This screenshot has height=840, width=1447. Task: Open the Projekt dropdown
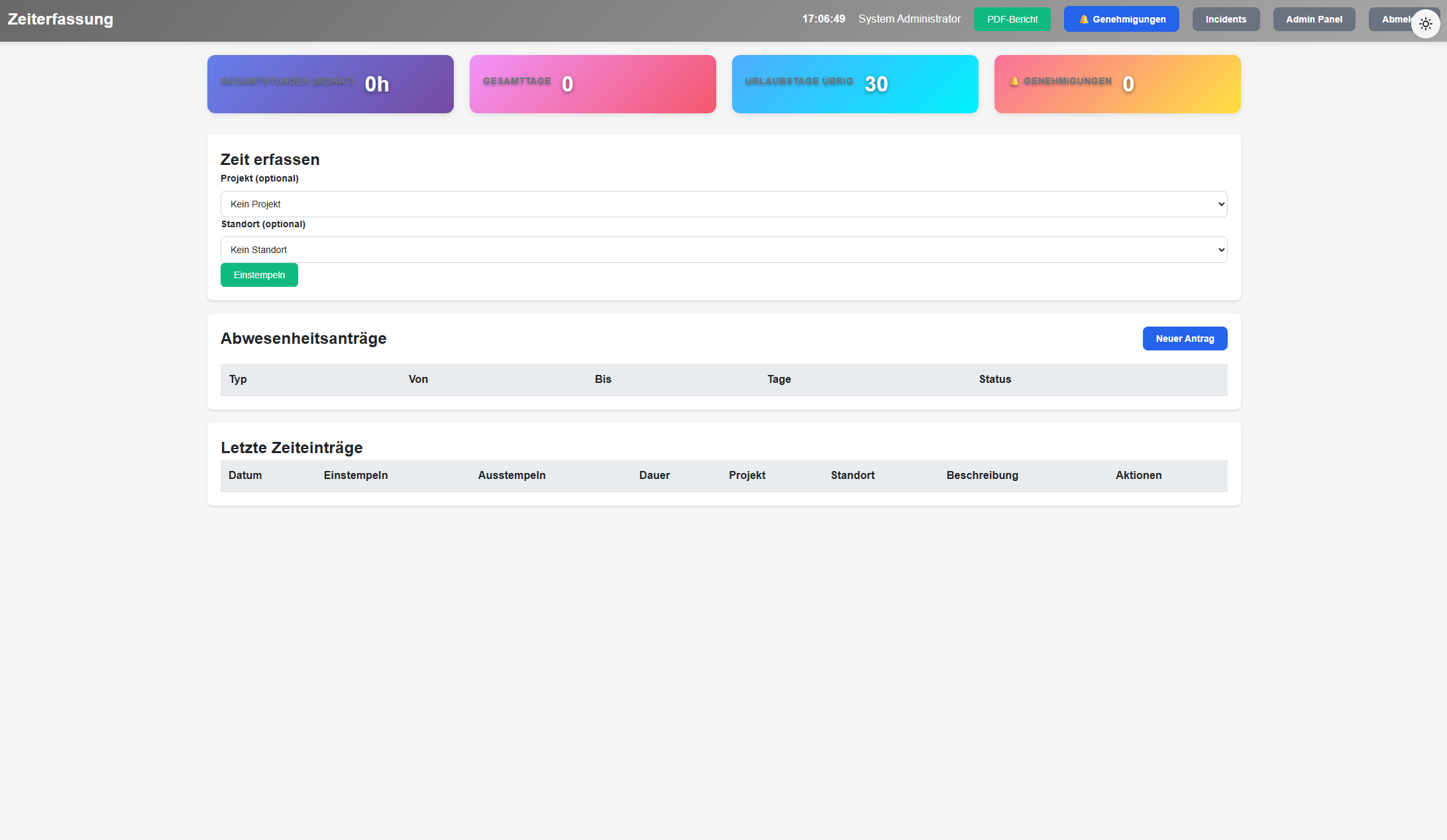[x=723, y=204]
